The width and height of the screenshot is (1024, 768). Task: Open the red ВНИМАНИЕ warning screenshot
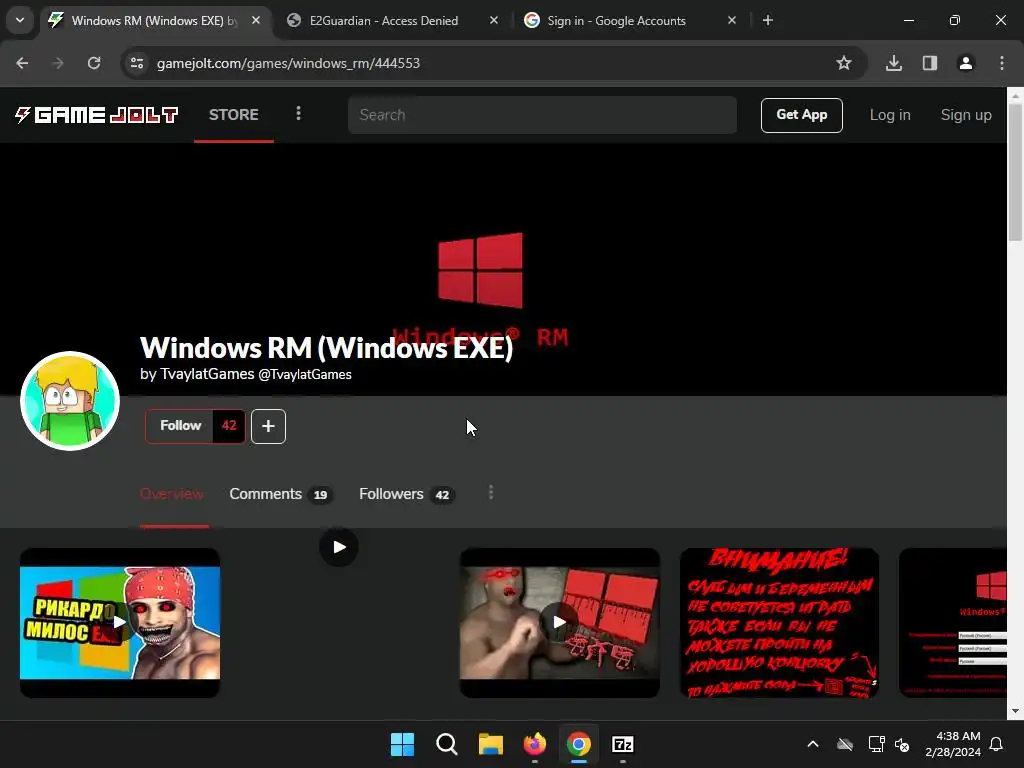click(x=780, y=622)
